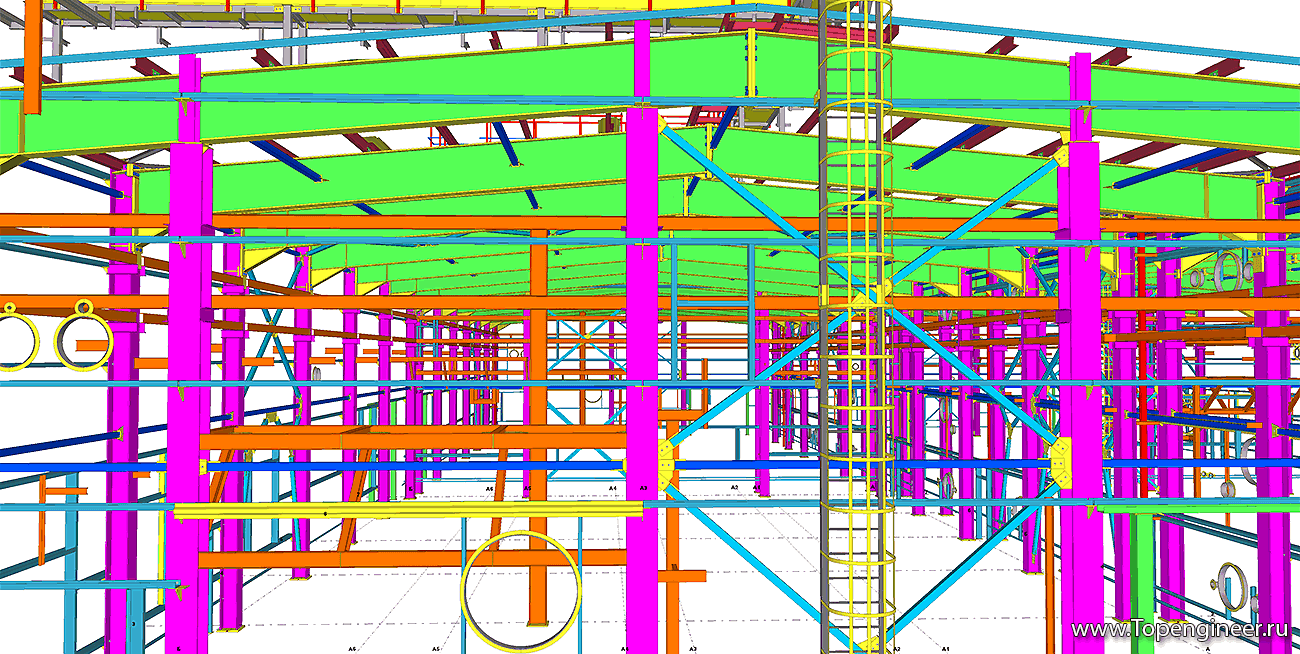Select the largest yellow ring in the model
1300x654 pixels.
click(520, 592)
